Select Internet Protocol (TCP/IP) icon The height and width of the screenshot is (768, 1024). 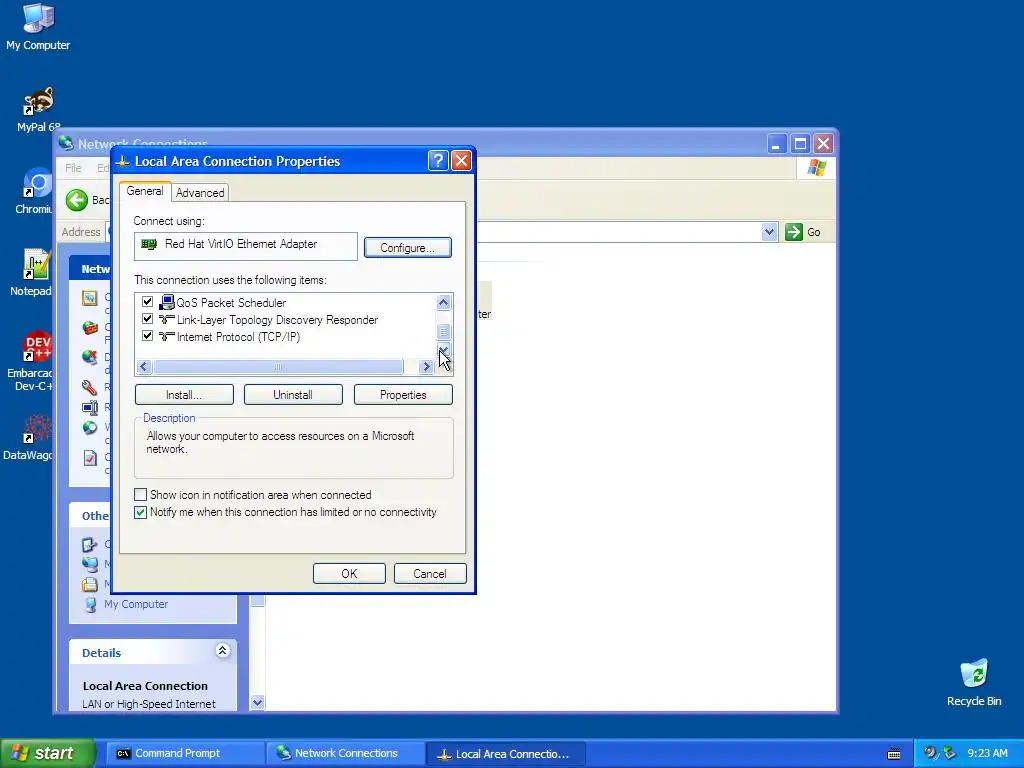[x=167, y=336]
